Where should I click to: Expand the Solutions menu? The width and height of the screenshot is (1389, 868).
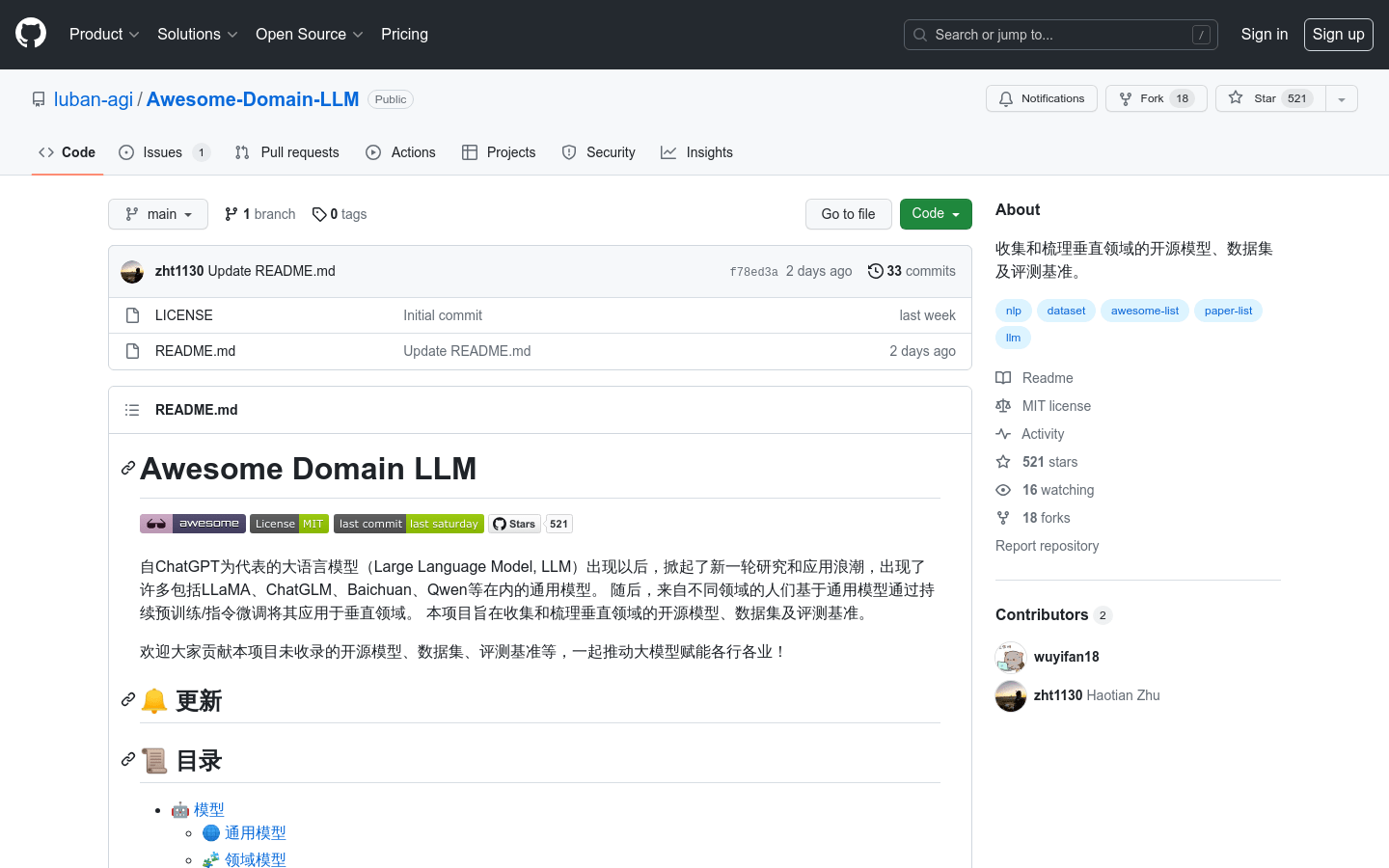(197, 34)
